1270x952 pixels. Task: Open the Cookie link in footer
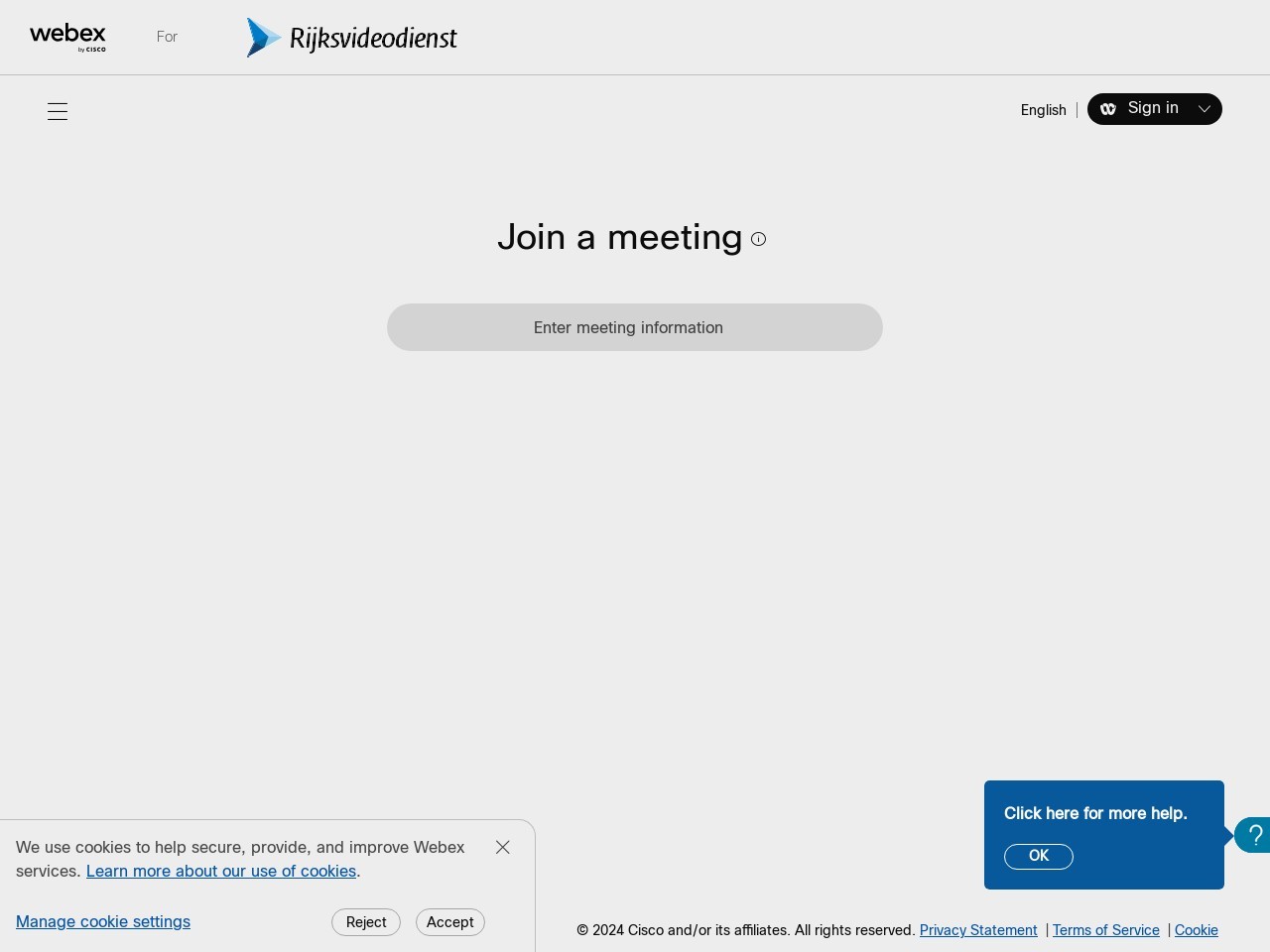[x=1197, y=930]
